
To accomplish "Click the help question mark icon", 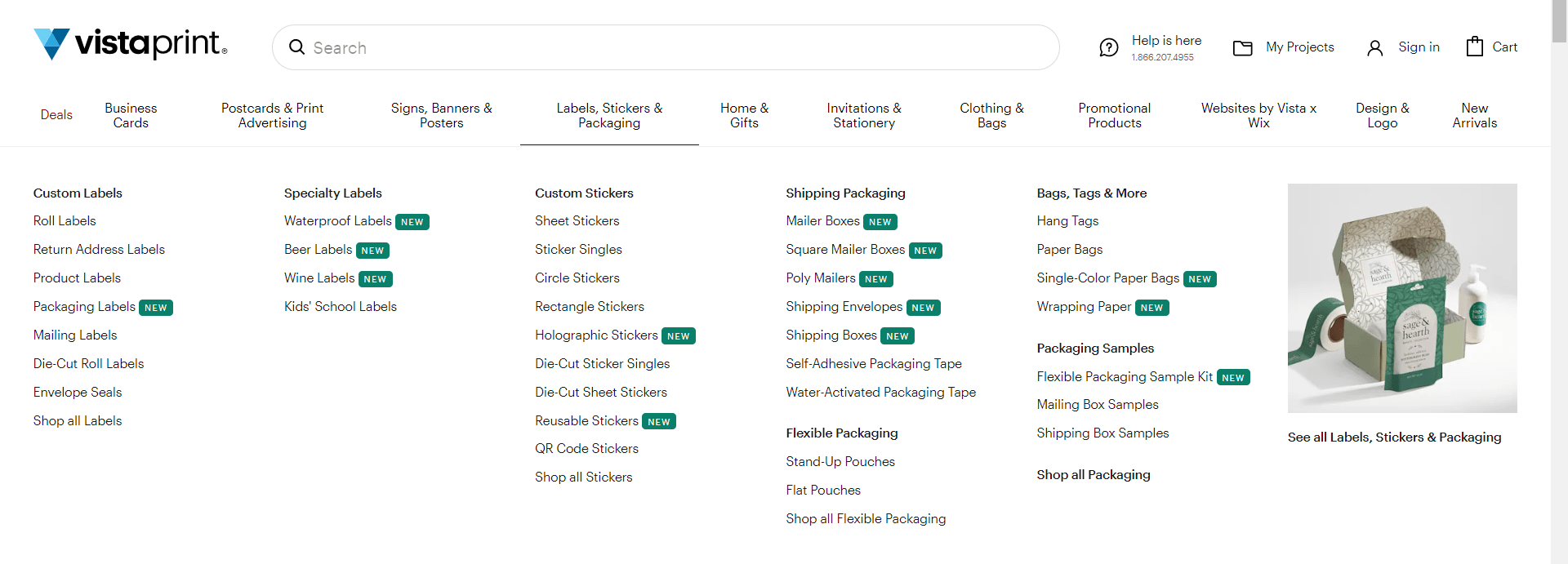I will (1108, 47).
